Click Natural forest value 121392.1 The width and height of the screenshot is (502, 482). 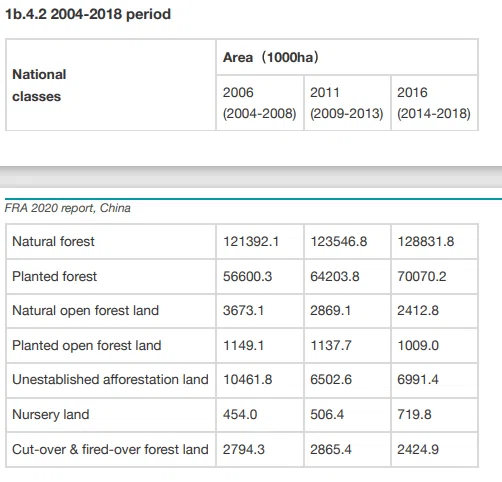click(251, 241)
